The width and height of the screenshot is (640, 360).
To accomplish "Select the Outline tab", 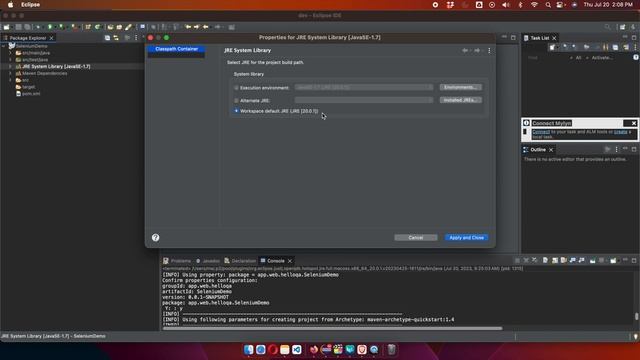I will click(x=538, y=150).
